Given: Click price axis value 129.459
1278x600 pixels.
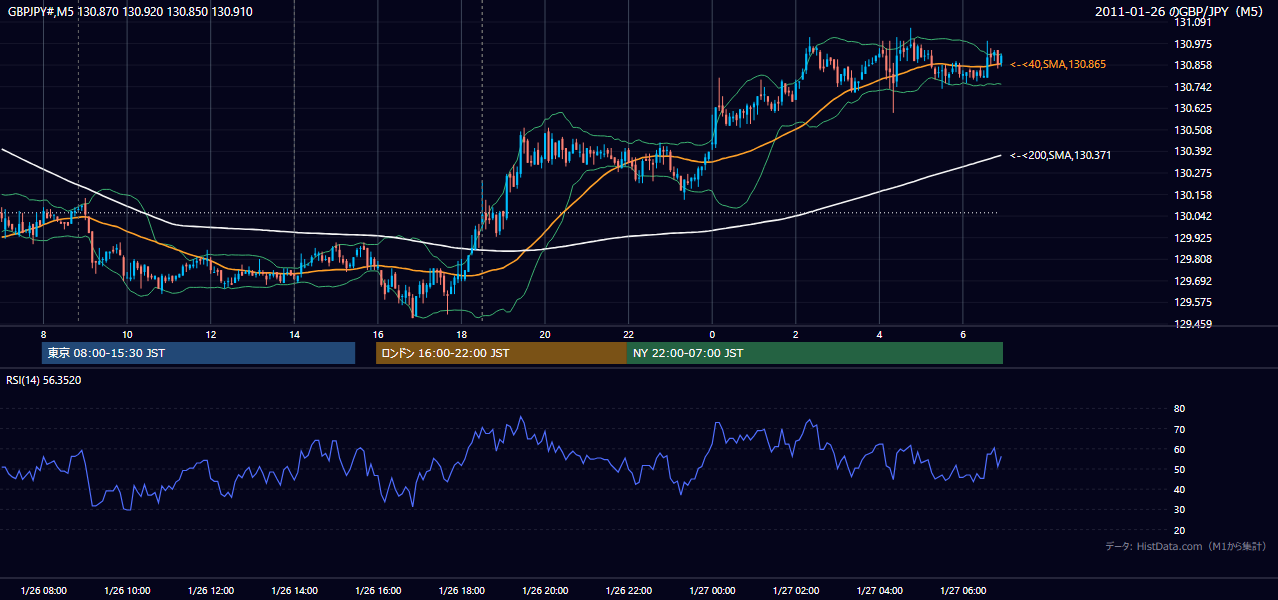Looking at the screenshot, I should point(1192,324).
